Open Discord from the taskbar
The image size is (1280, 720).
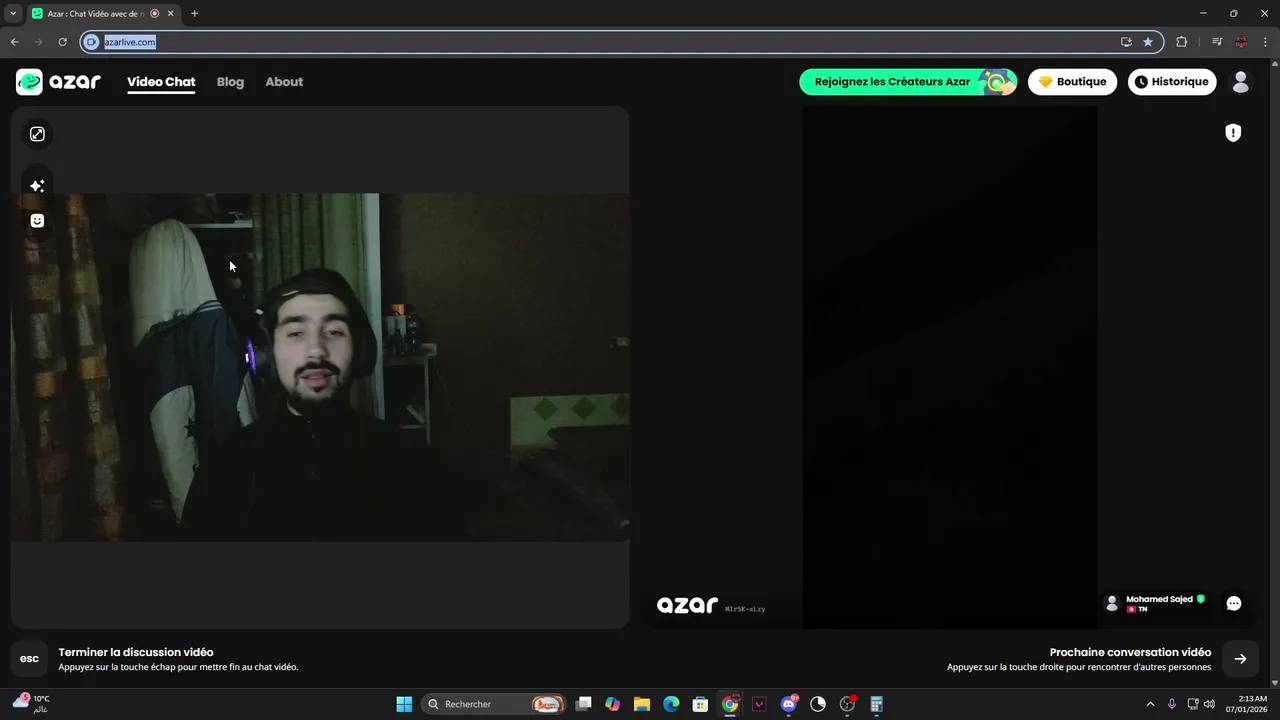[789, 704]
